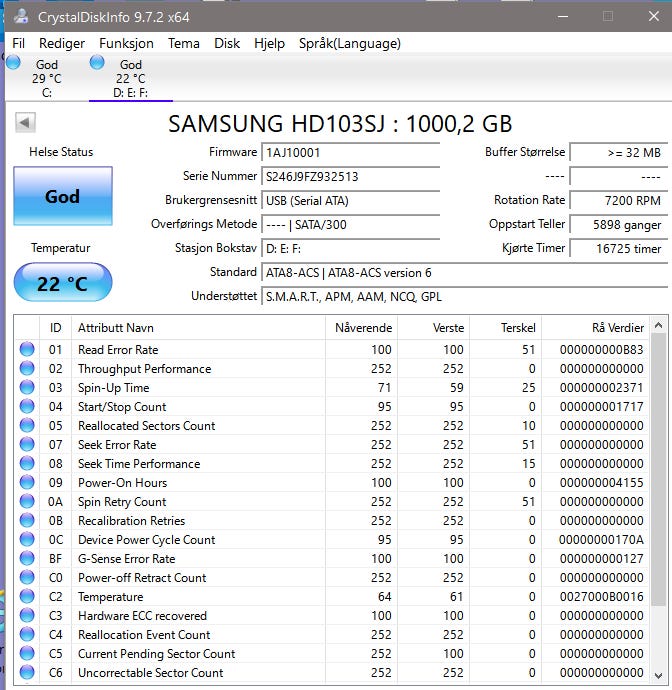672x690 pixels.
Task: Open the Språk(Language) menu
Action: (349, 43)
